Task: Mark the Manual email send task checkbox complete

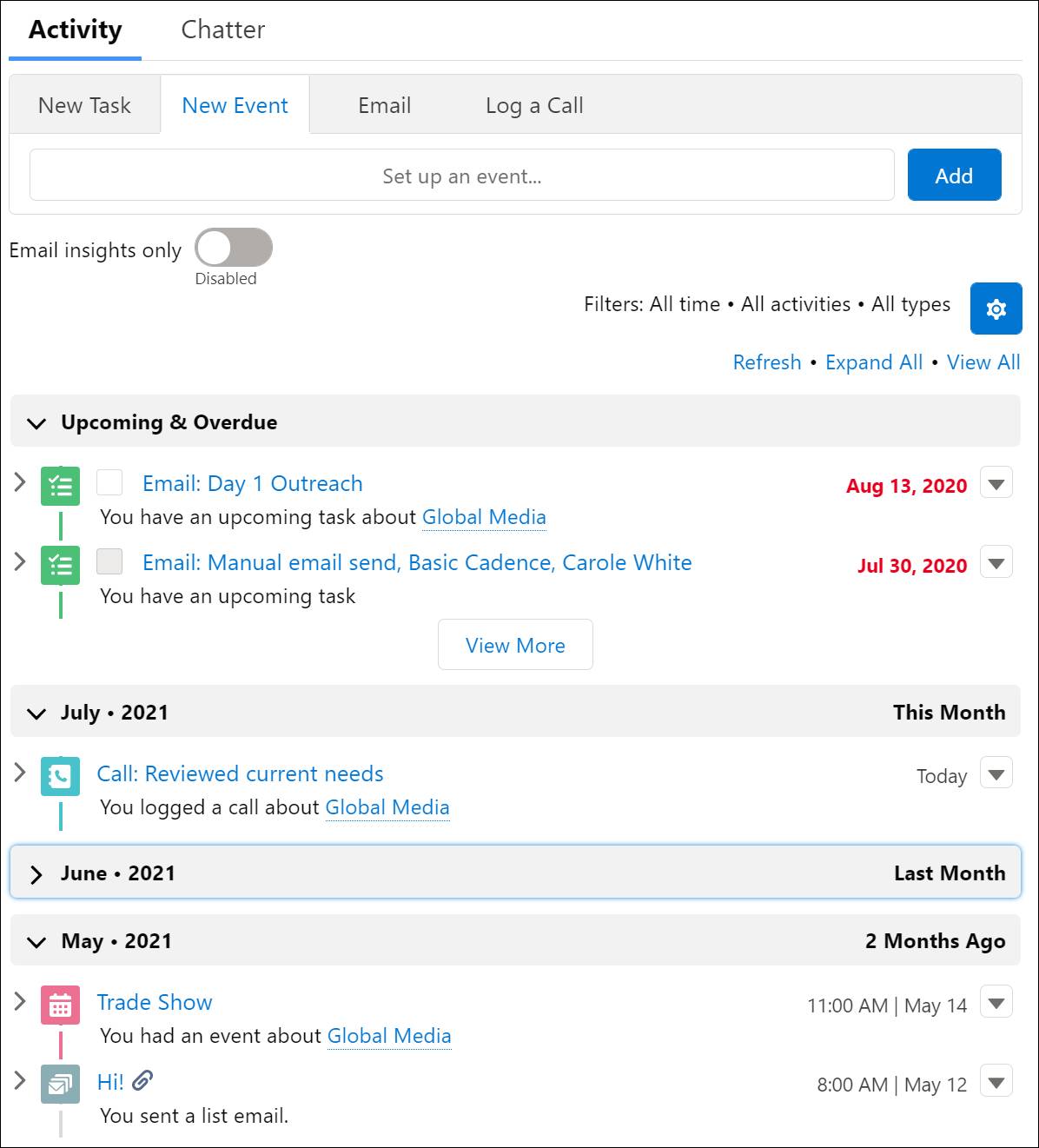Action: [109, 563]
